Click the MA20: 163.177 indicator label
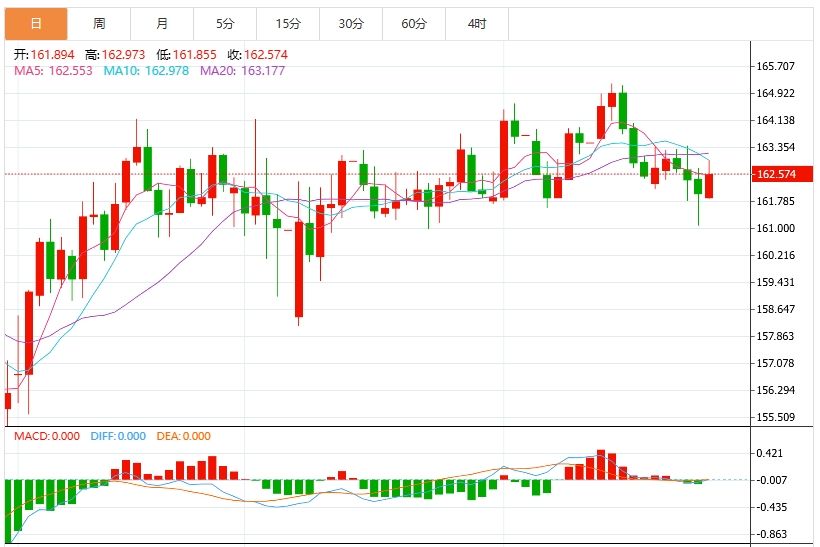The height and width of the screenshot is (547, 820). (243, 71)
